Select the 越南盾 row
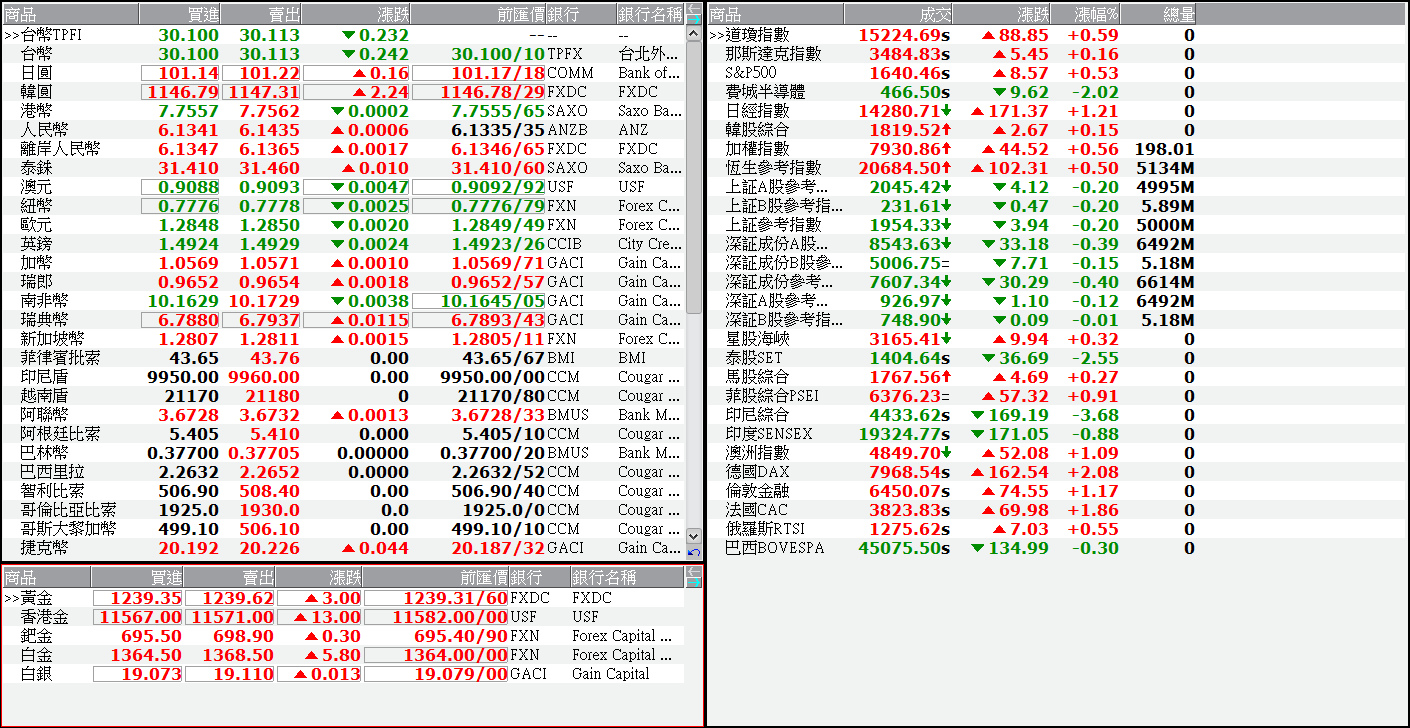Viewport: 1410px width, 728px height. pyautogui.click(x=343, y=396)
